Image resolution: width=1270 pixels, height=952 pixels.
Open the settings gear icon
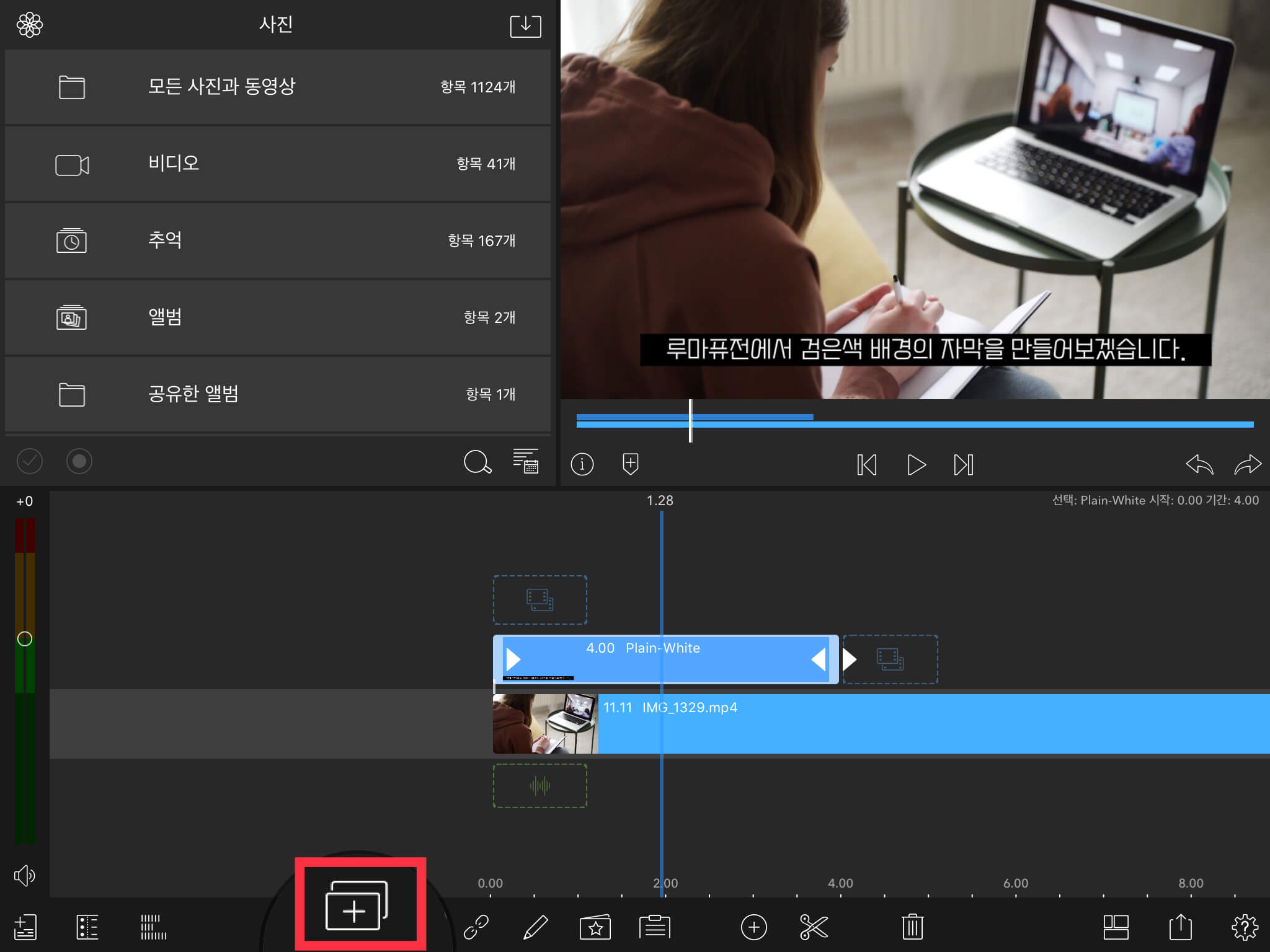pos(1244,927)
